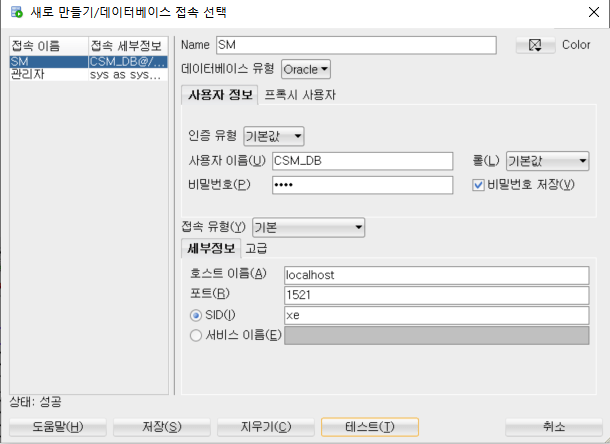This screenshot has height=444, width=610.
Task: Close the connection dialog window
Action: click(x=591, y=11)
